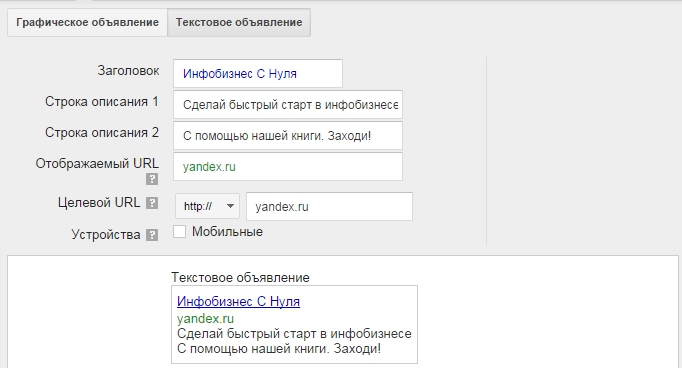
Task: Open the http:// protocol dropdown
Action: (207, 206)
